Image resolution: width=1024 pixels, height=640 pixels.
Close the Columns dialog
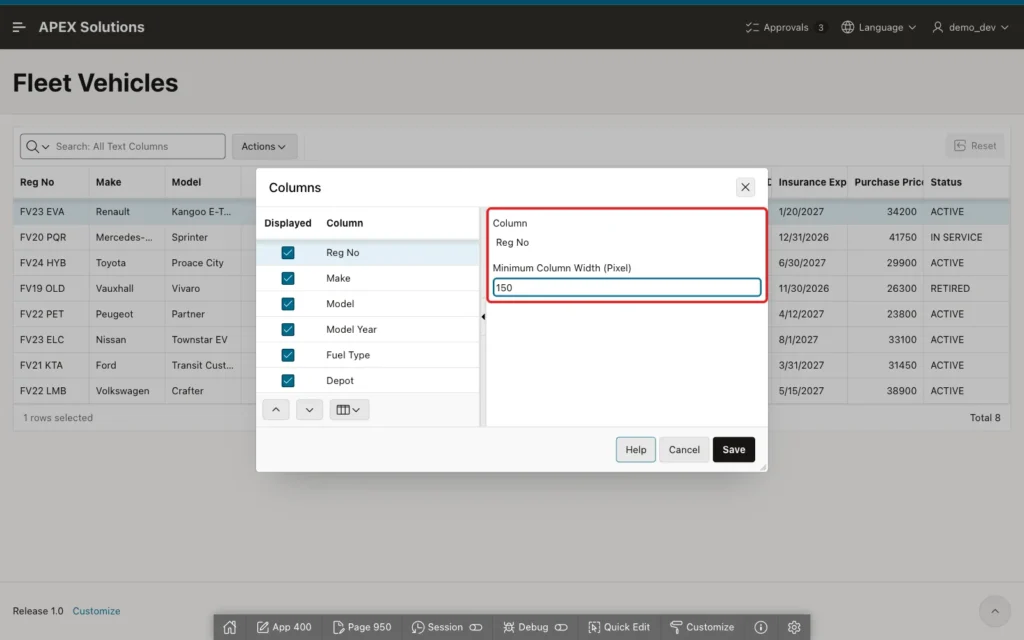point(745,187)
